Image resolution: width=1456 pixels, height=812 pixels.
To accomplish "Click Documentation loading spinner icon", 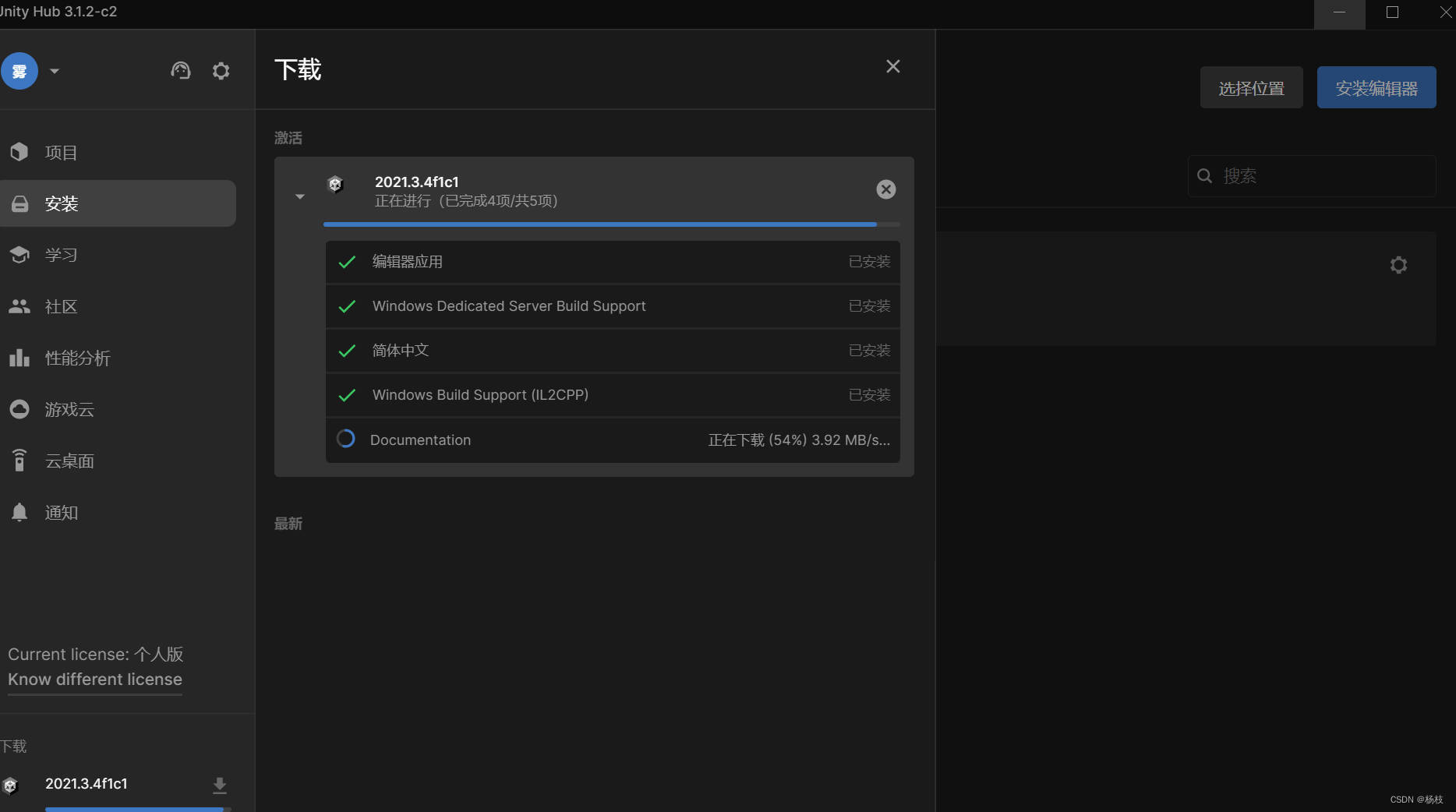I will [346, 439].
